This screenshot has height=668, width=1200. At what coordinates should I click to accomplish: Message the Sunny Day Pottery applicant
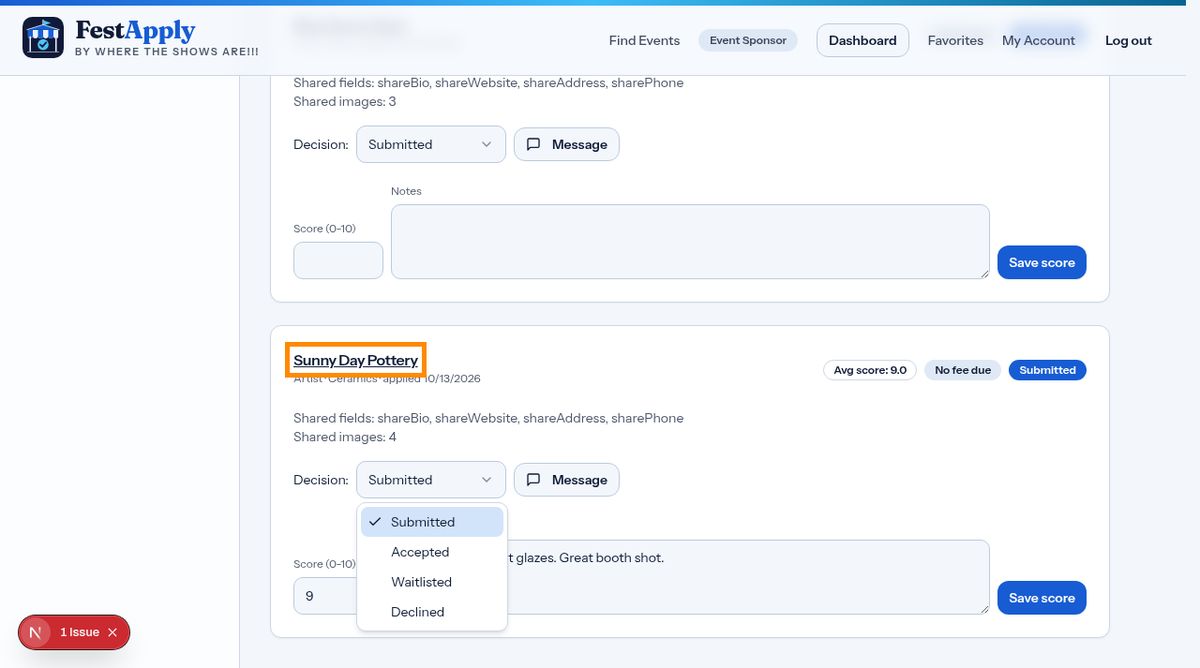tap(567, 480)
